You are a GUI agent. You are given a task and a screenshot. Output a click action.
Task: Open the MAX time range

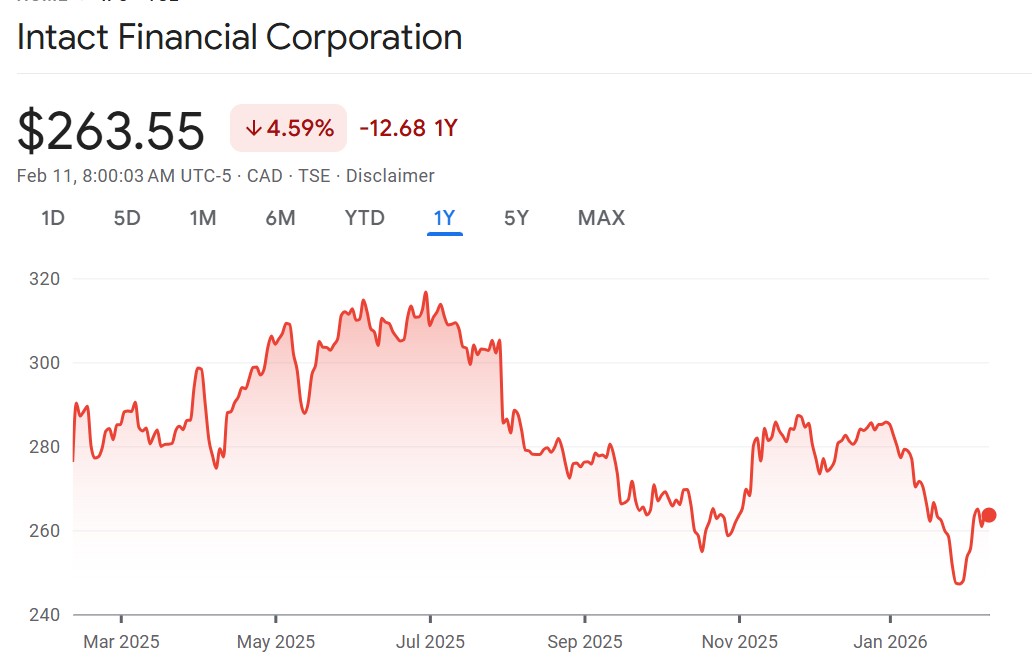pyautogui.click(x=601, y=218)
